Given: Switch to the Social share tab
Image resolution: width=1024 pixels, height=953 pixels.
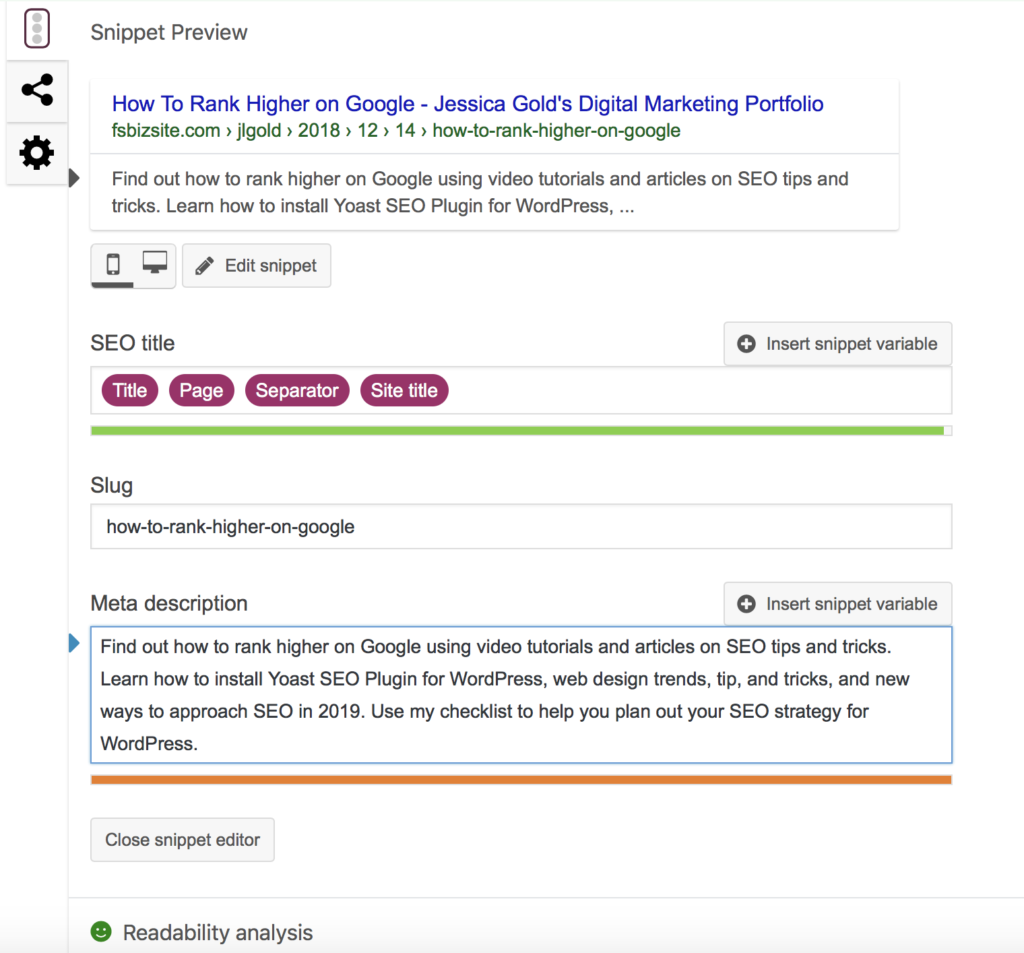Looking at the screenshot, I should [37, 91].
